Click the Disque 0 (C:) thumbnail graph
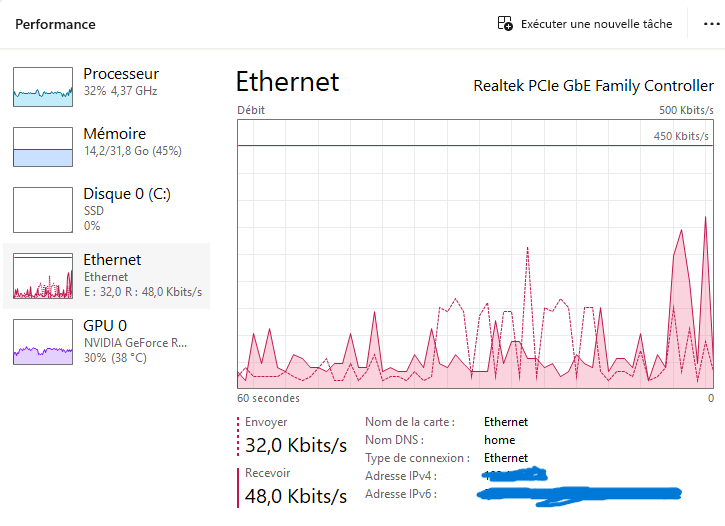The width and height of the screenshot is (725, 526). 43,210
